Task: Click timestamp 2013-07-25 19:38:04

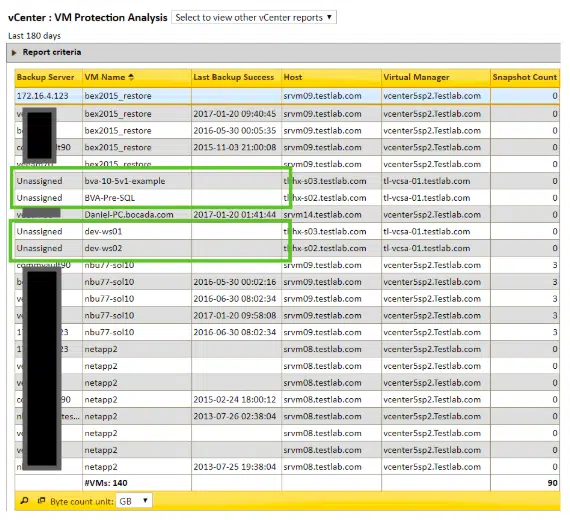Action: click(234, 467)
